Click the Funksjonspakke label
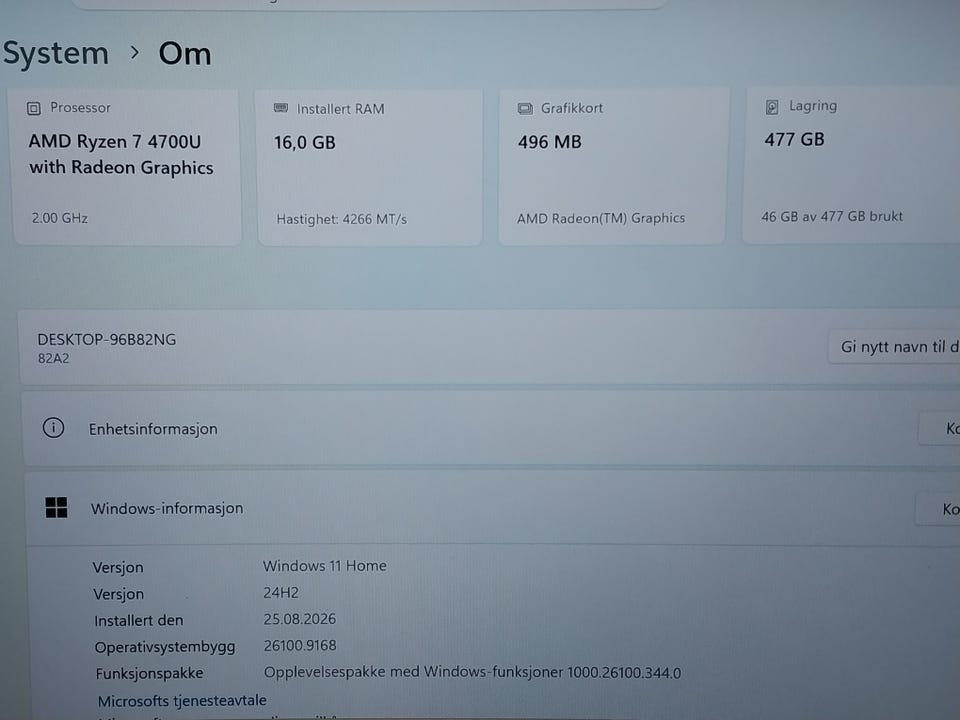Image resolution: width=960 pixels, height=720 pixels. tap(149, 673)
